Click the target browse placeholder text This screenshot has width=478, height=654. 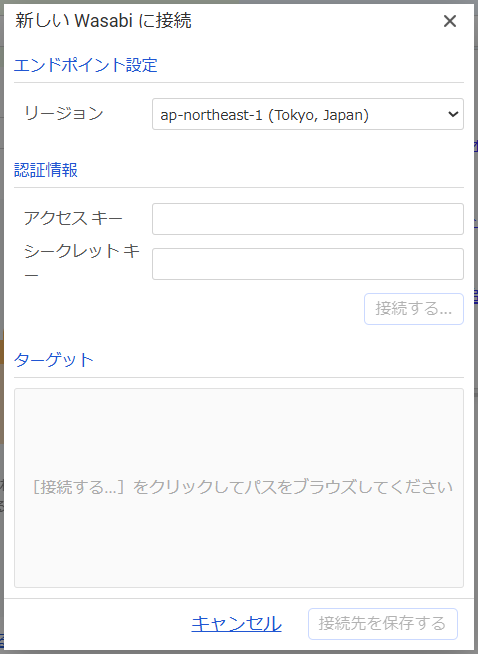pos(243,487)
